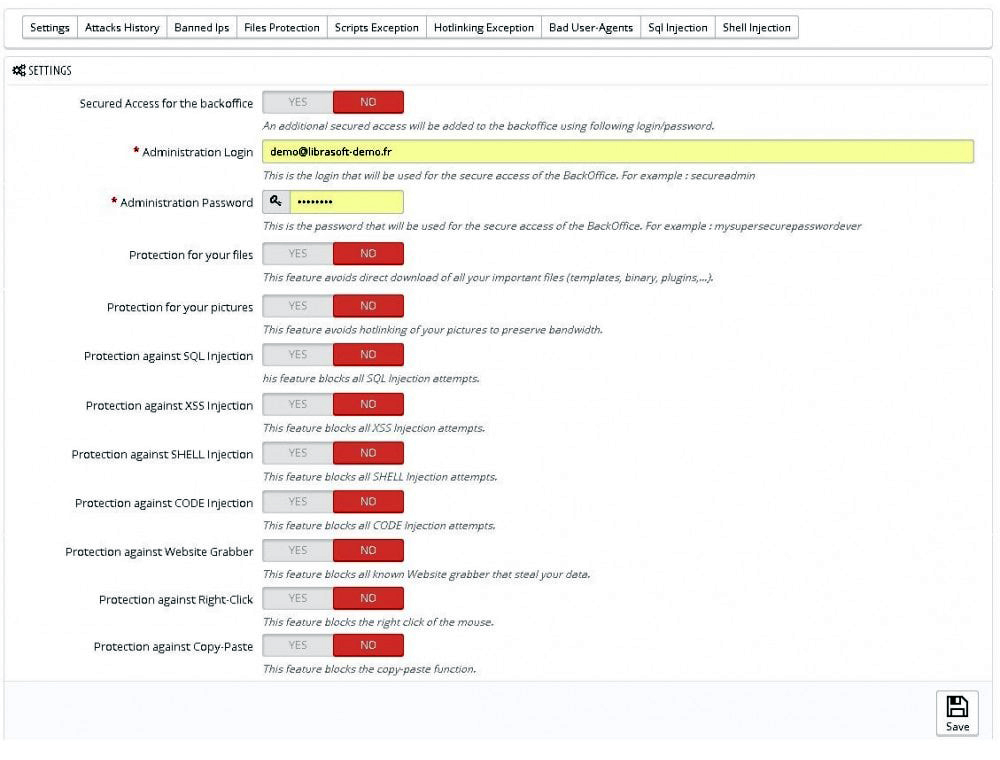View the Bad User-Agents tab

(x=591, y=27)
